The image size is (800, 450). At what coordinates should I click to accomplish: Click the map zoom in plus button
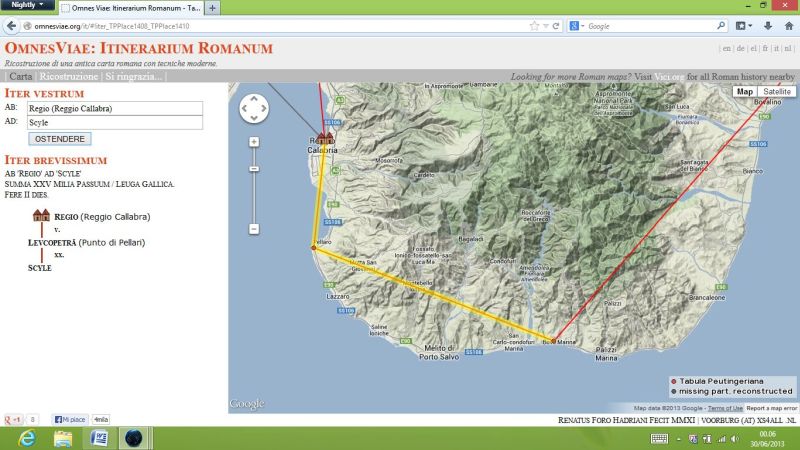tap(254, 142)
